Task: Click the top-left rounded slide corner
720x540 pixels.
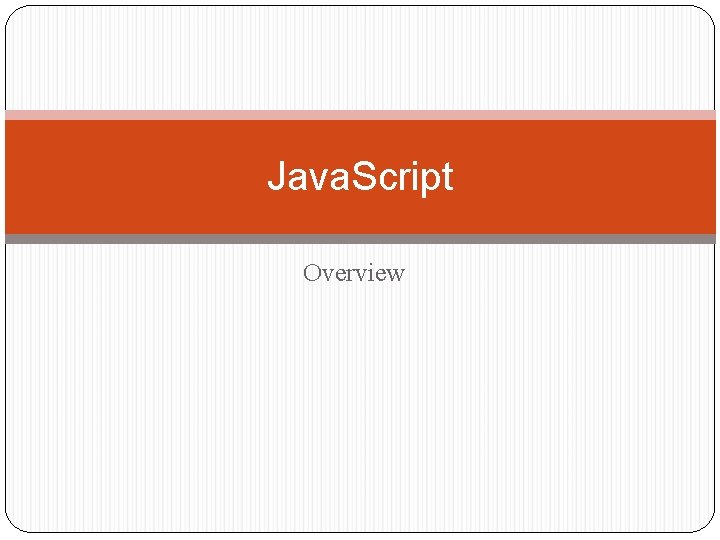Action: (x=12, y=12)
